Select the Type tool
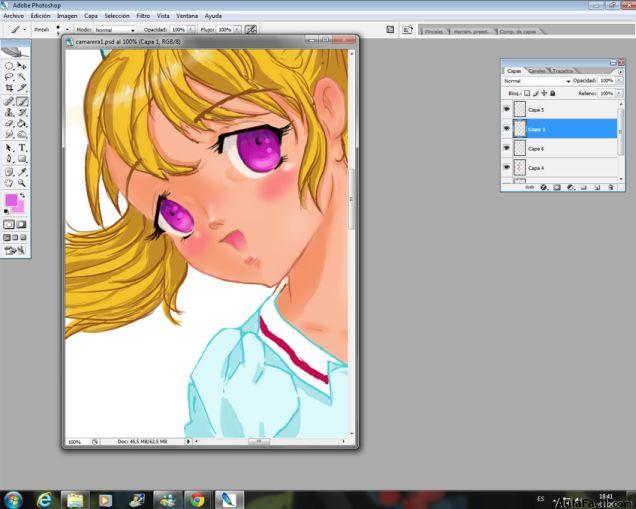 tap(22, 148)
